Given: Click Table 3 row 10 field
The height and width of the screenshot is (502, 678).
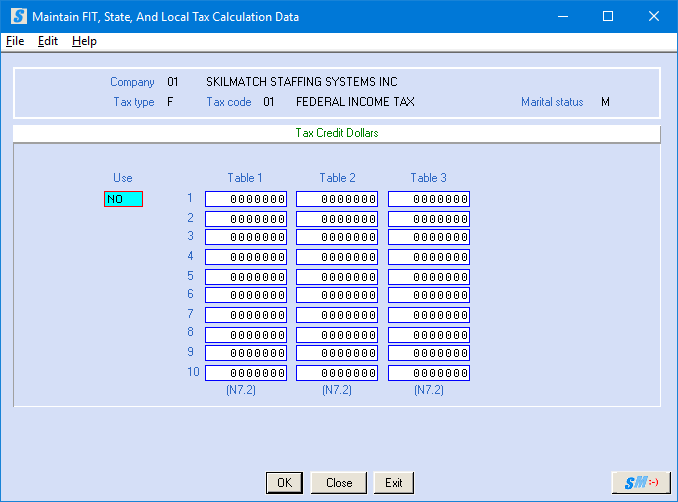Looking at the screenshot, I should click(x=429, y=373).
